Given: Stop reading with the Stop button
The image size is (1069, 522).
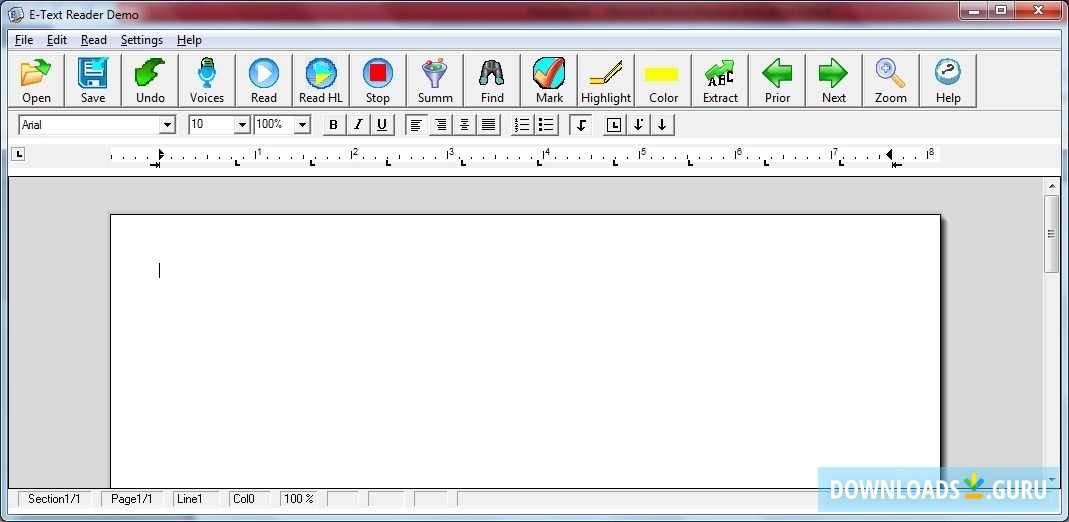Looking at the screenshot, I should pyautogui.click(x=378, y=80).
